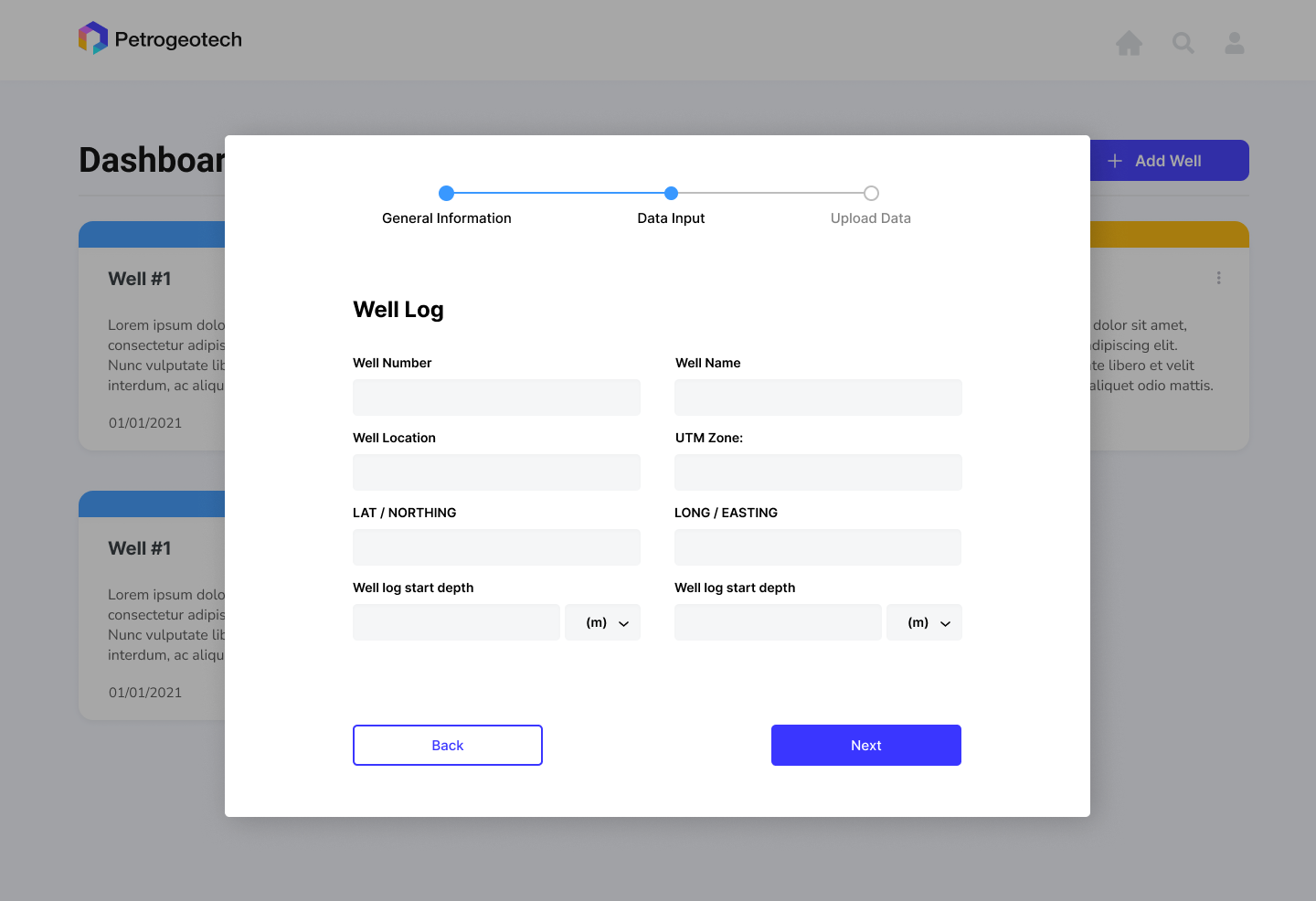Select the LONG / EASTING input
1316x901 pixels.
point(818,547)
